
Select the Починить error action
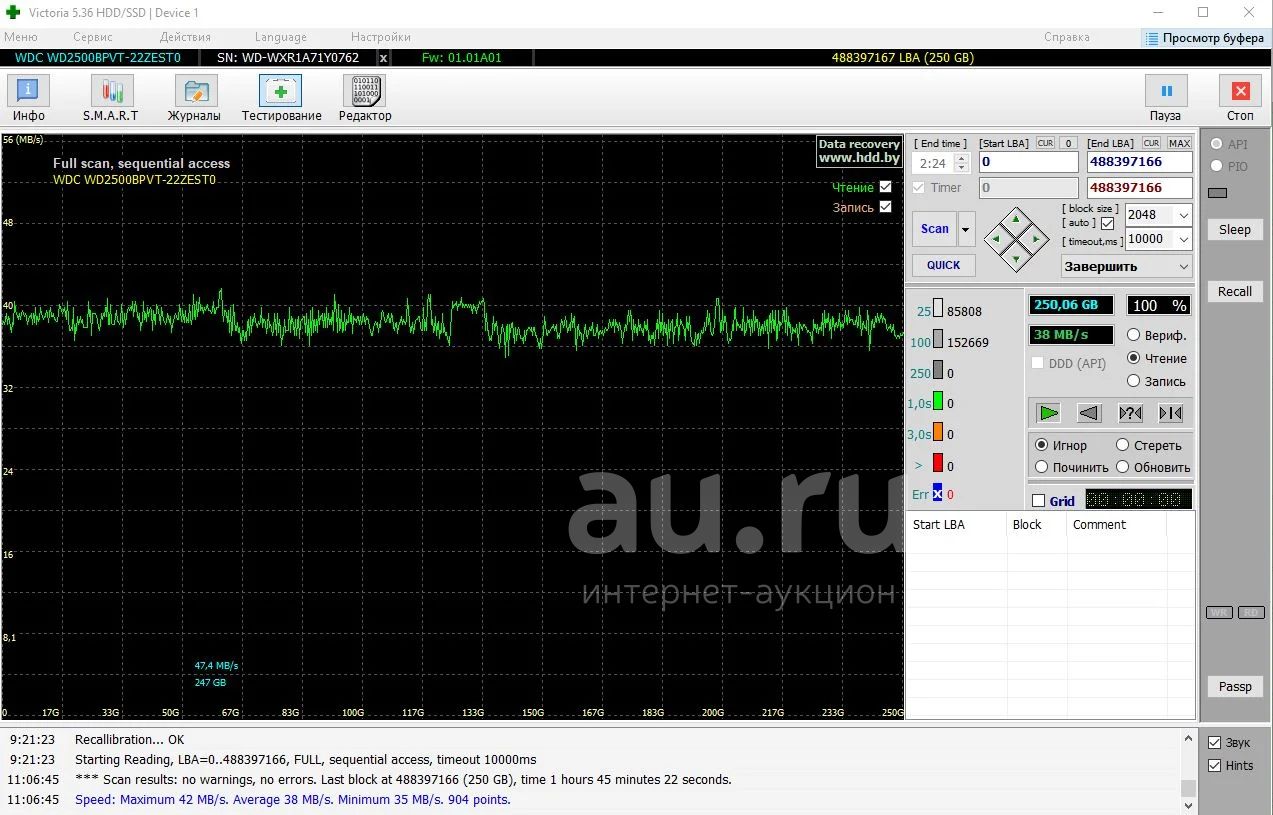tap(1042, 467)
